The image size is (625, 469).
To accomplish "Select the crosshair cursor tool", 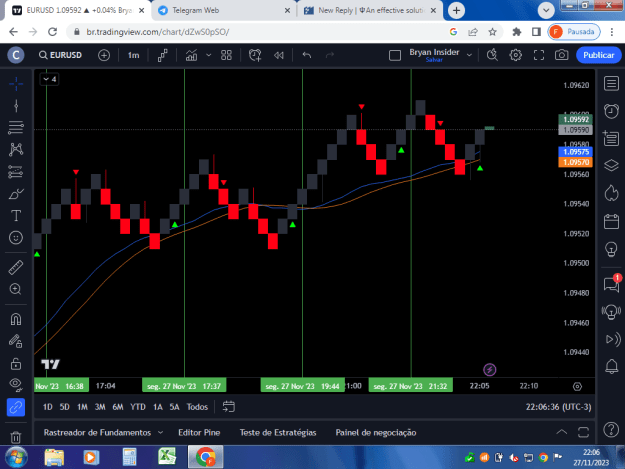I will point(16,84).
